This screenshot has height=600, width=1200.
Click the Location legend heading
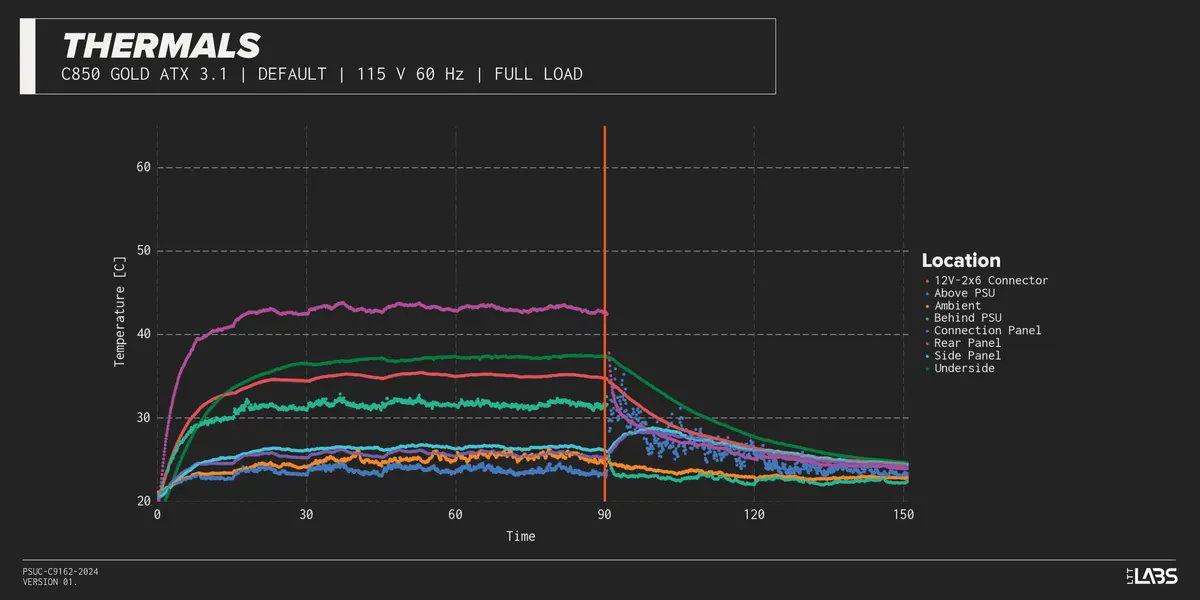click(960, 260)
